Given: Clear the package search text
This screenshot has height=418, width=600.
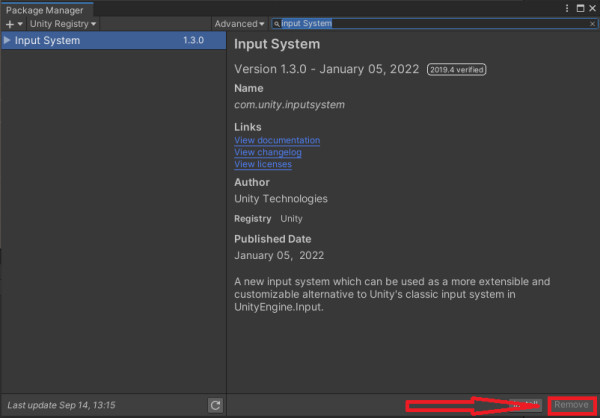Looking at the screenshot, I should (x=592, y=24).
